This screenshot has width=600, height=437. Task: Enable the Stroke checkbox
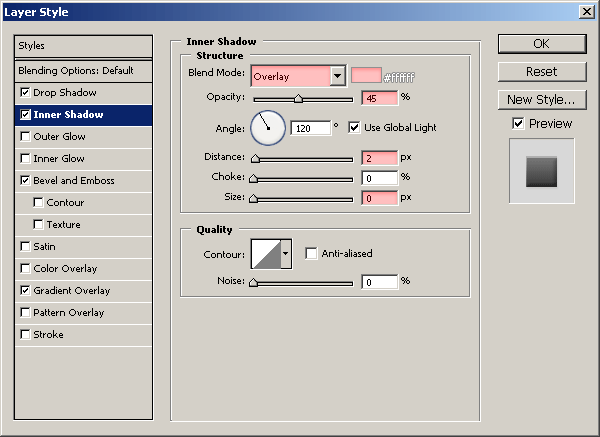click(x=25, y=334)
